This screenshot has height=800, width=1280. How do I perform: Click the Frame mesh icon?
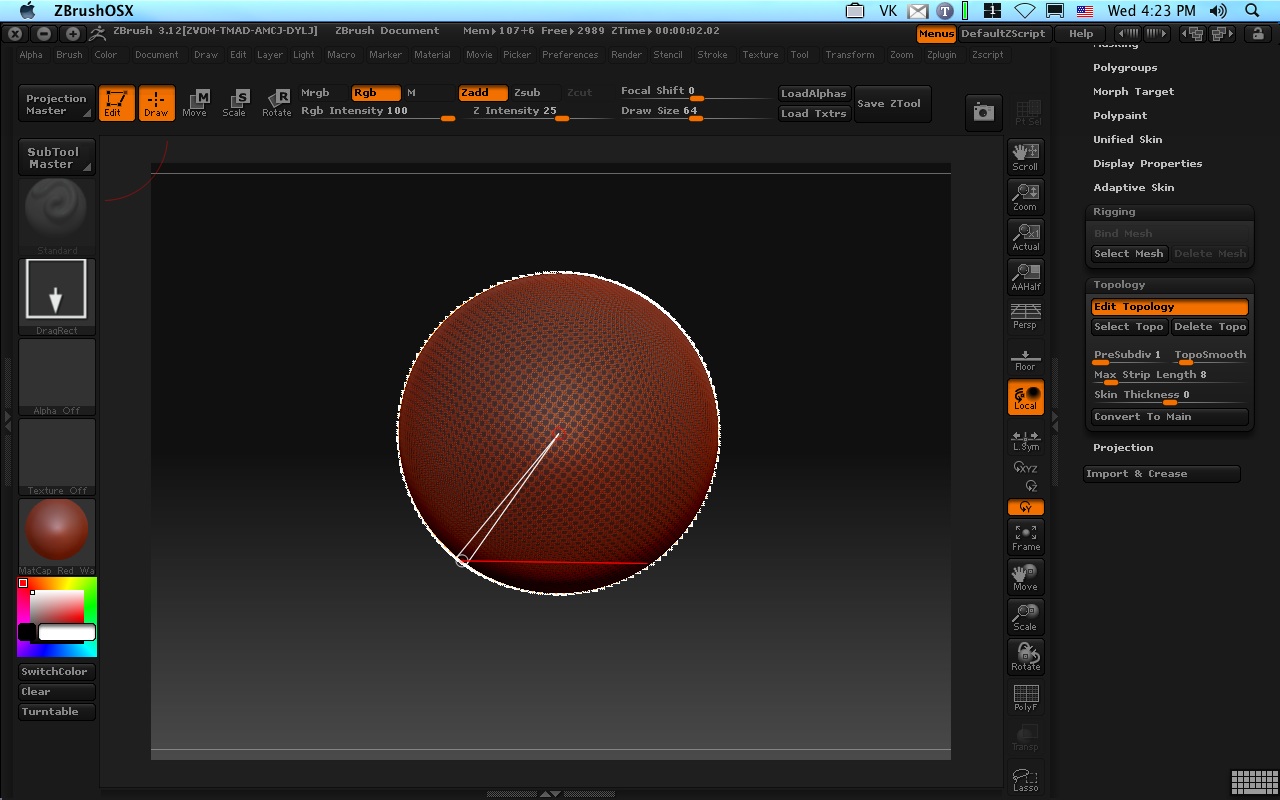coord(1025,537)
